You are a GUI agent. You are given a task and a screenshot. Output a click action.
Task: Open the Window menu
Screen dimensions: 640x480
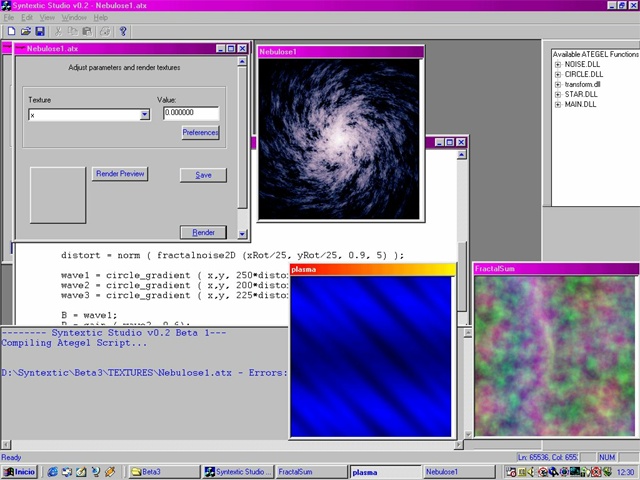(x=74, y=18)
